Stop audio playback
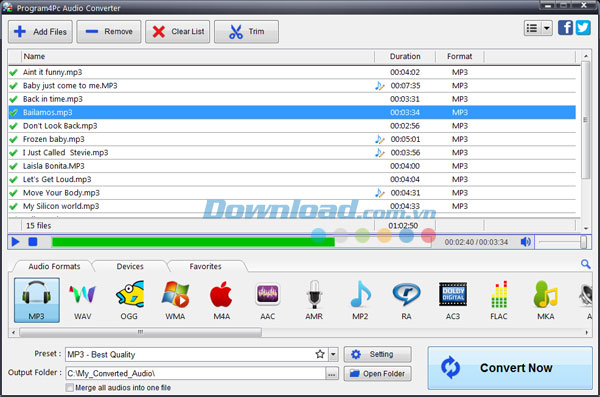 point(33,242)
